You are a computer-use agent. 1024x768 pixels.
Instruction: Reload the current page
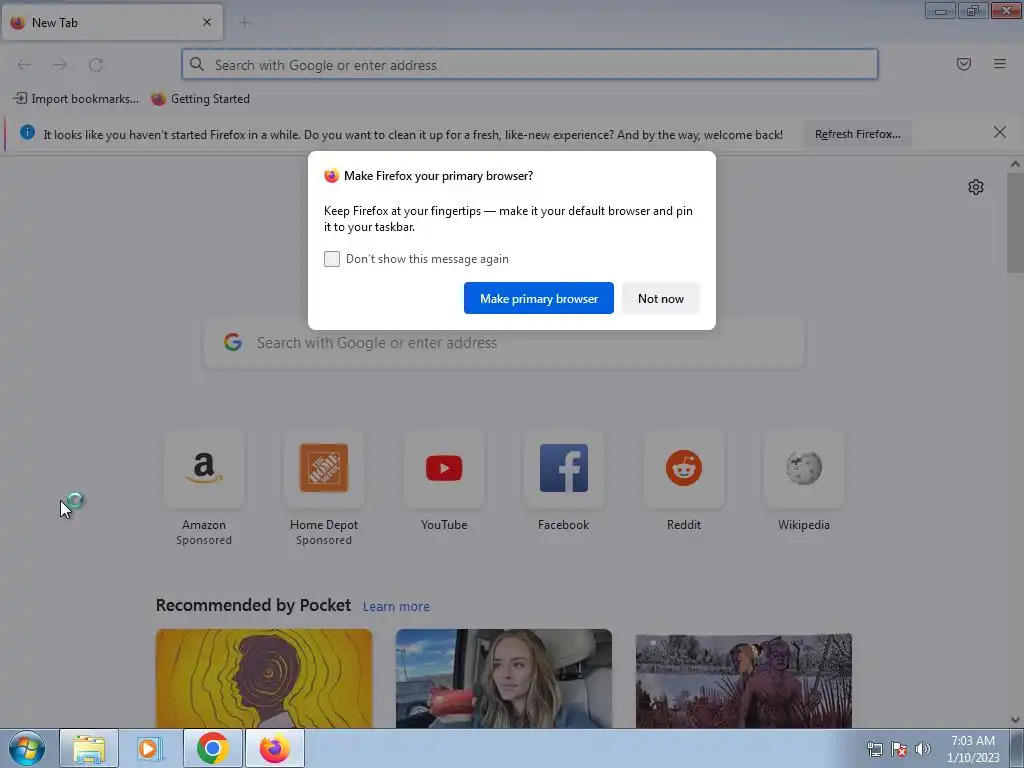96,65
